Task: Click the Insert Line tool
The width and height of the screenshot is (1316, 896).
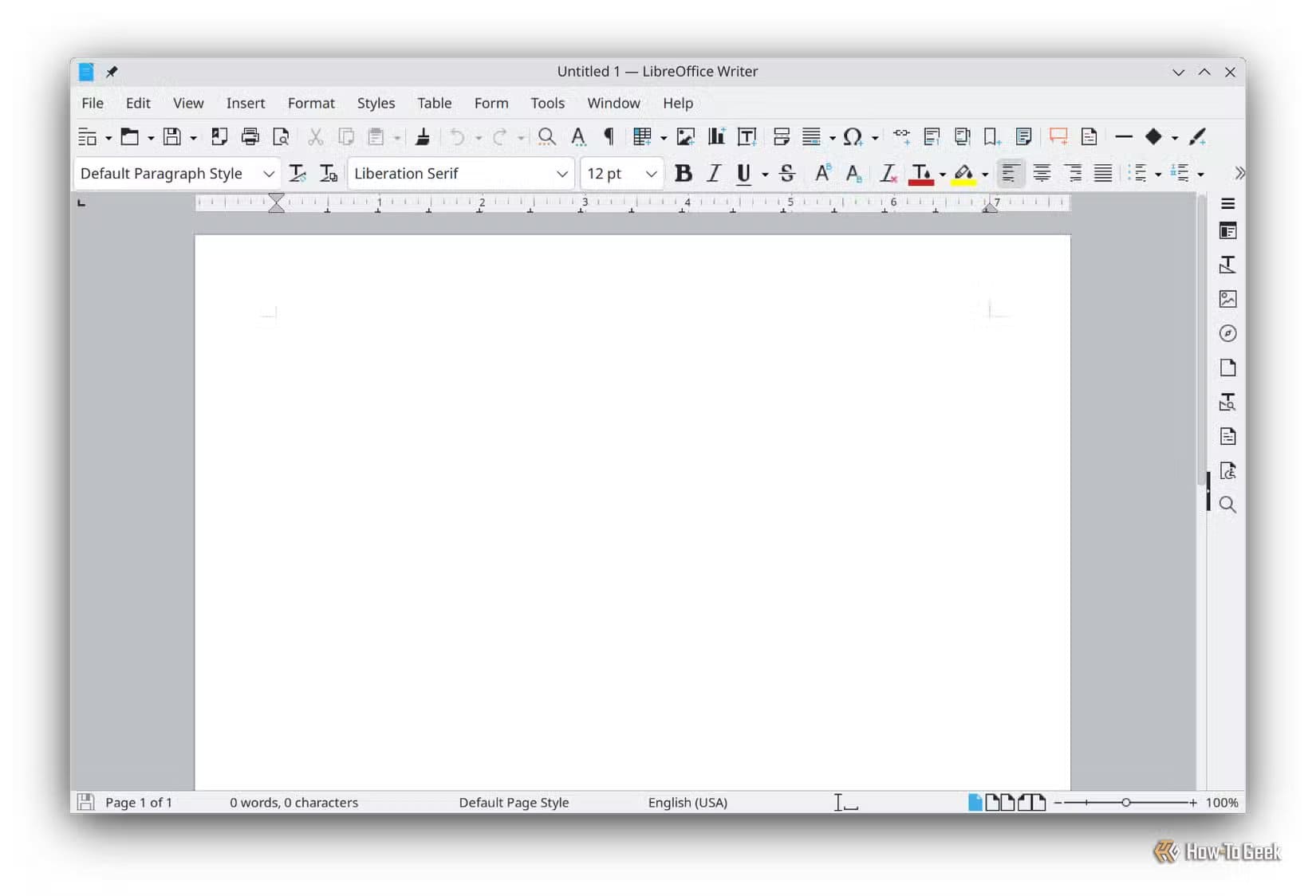Action: (1124, 137)
